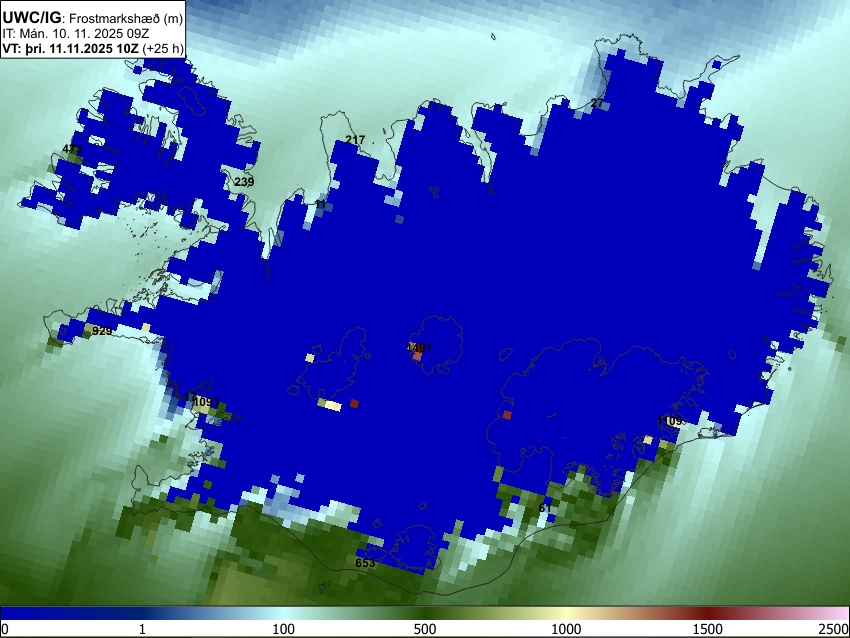The width and height of the screenshot is (850, 638).
Task: Click the dark red section of the color scale
Action: click(x=707, y=614)
